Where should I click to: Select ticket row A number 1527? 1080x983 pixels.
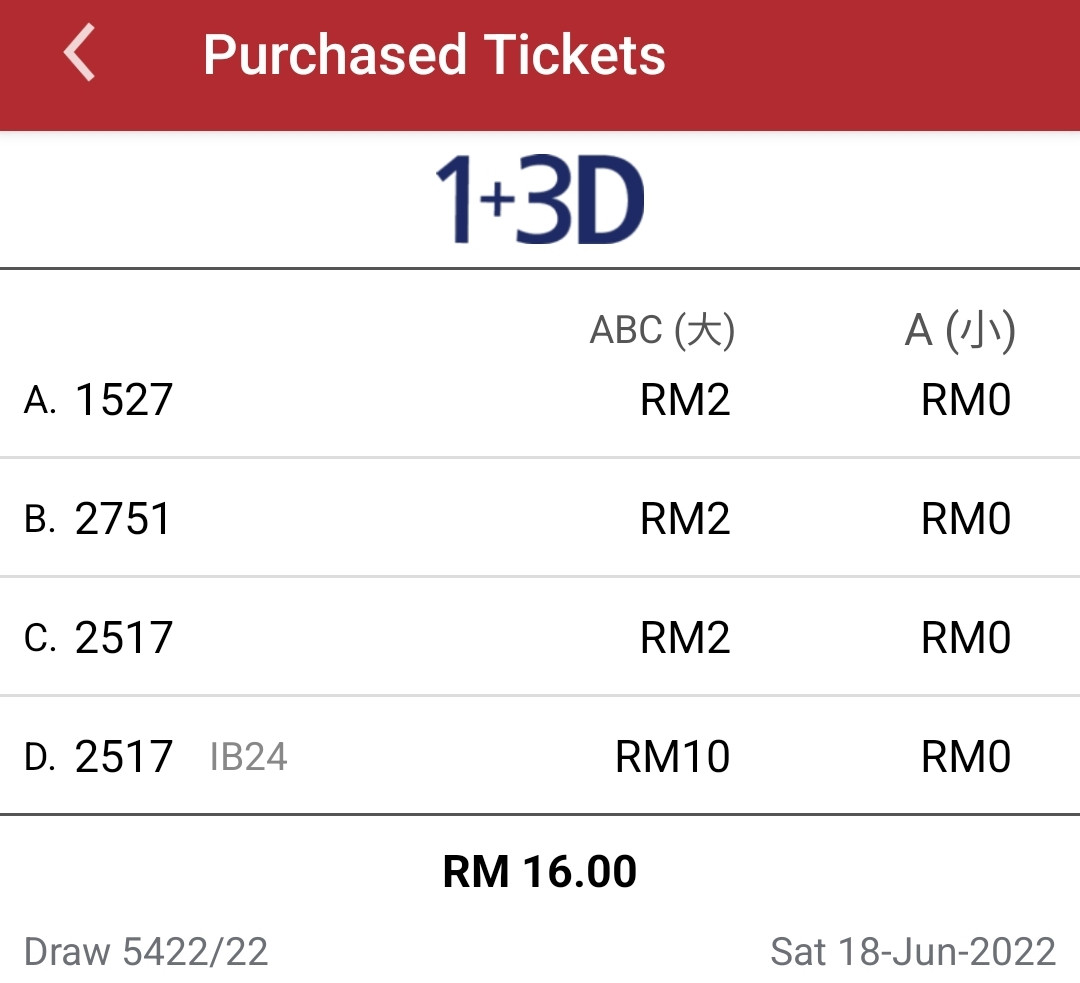pos(123,400)
